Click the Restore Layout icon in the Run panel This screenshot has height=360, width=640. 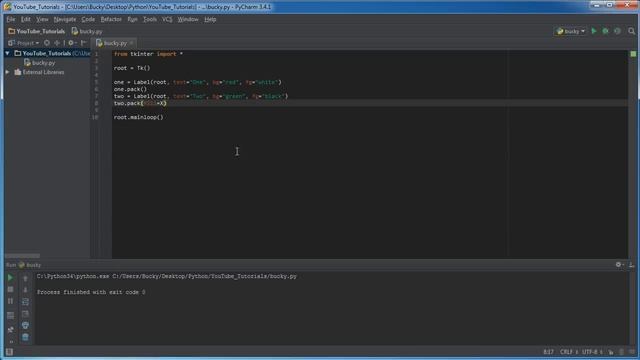[10, 316]
